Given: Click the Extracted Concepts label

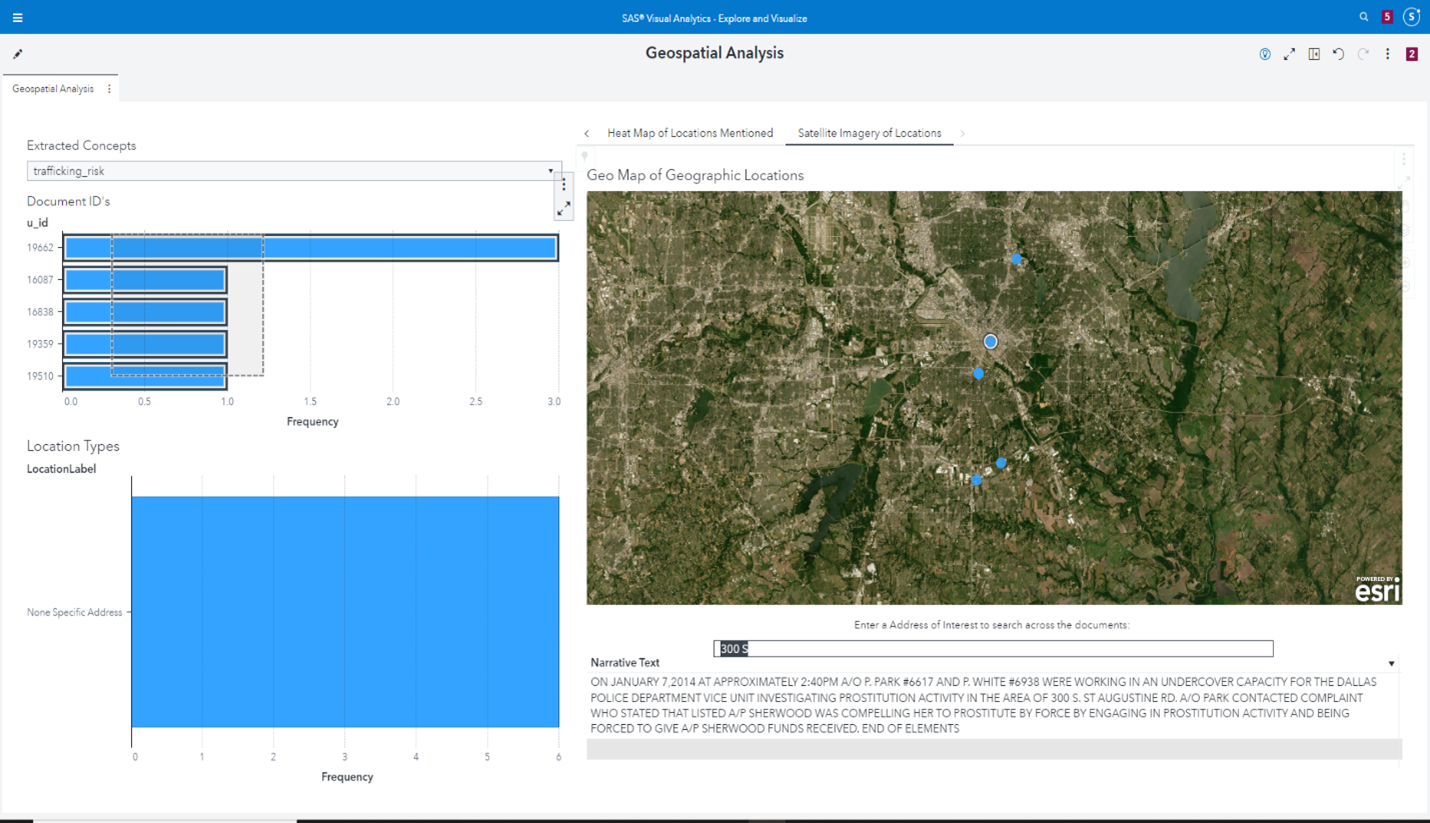Looking at the screenshot, I should pos(81,145).
